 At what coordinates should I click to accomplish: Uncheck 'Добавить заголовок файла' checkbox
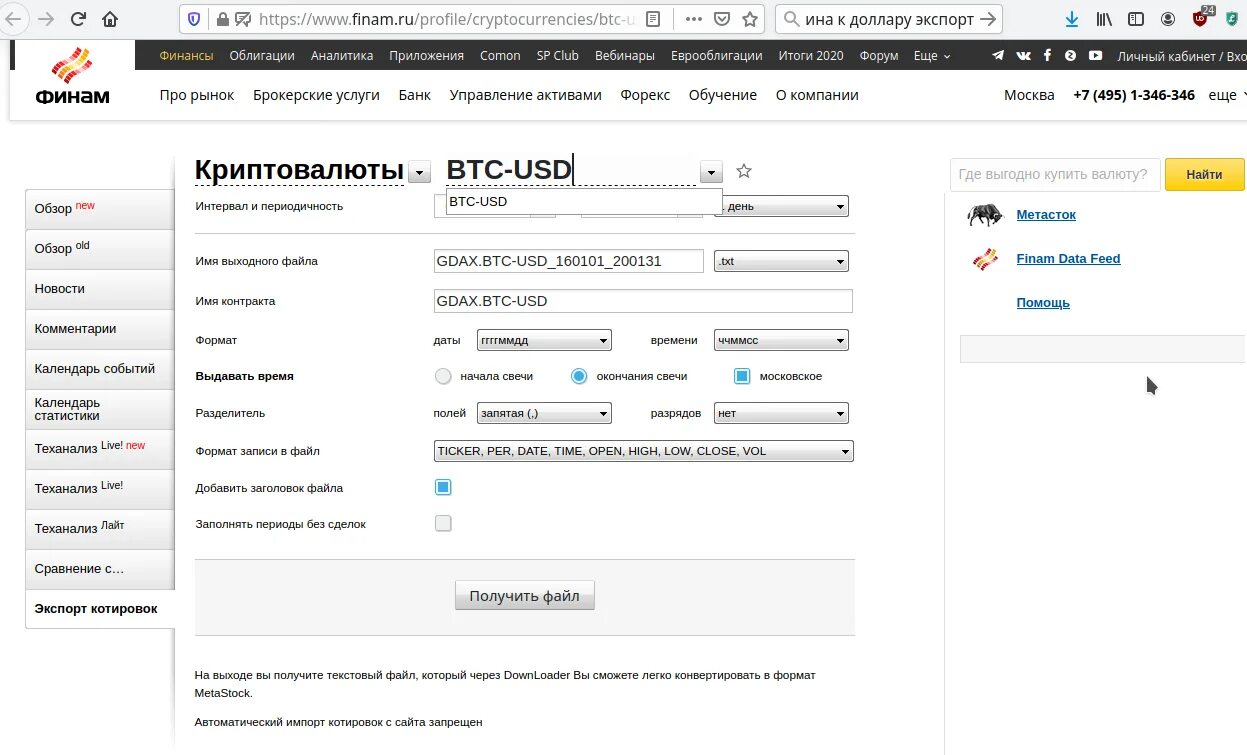click(443, 487)
